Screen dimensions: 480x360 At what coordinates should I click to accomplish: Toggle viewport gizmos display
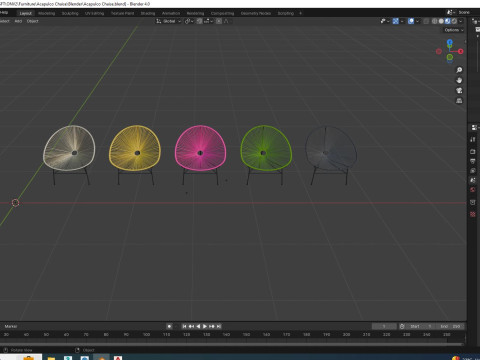[x=396, y=21]
